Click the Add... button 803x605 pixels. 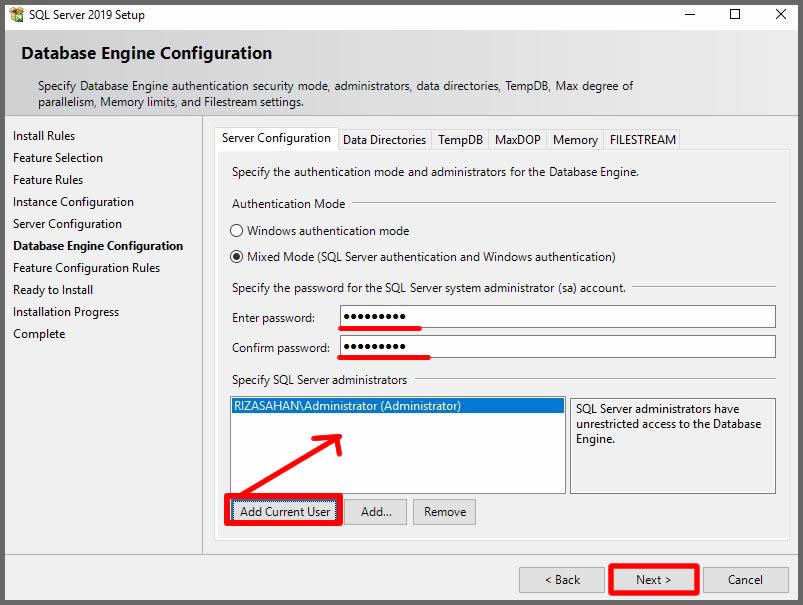pyautogui.click(x=376, y=512)
